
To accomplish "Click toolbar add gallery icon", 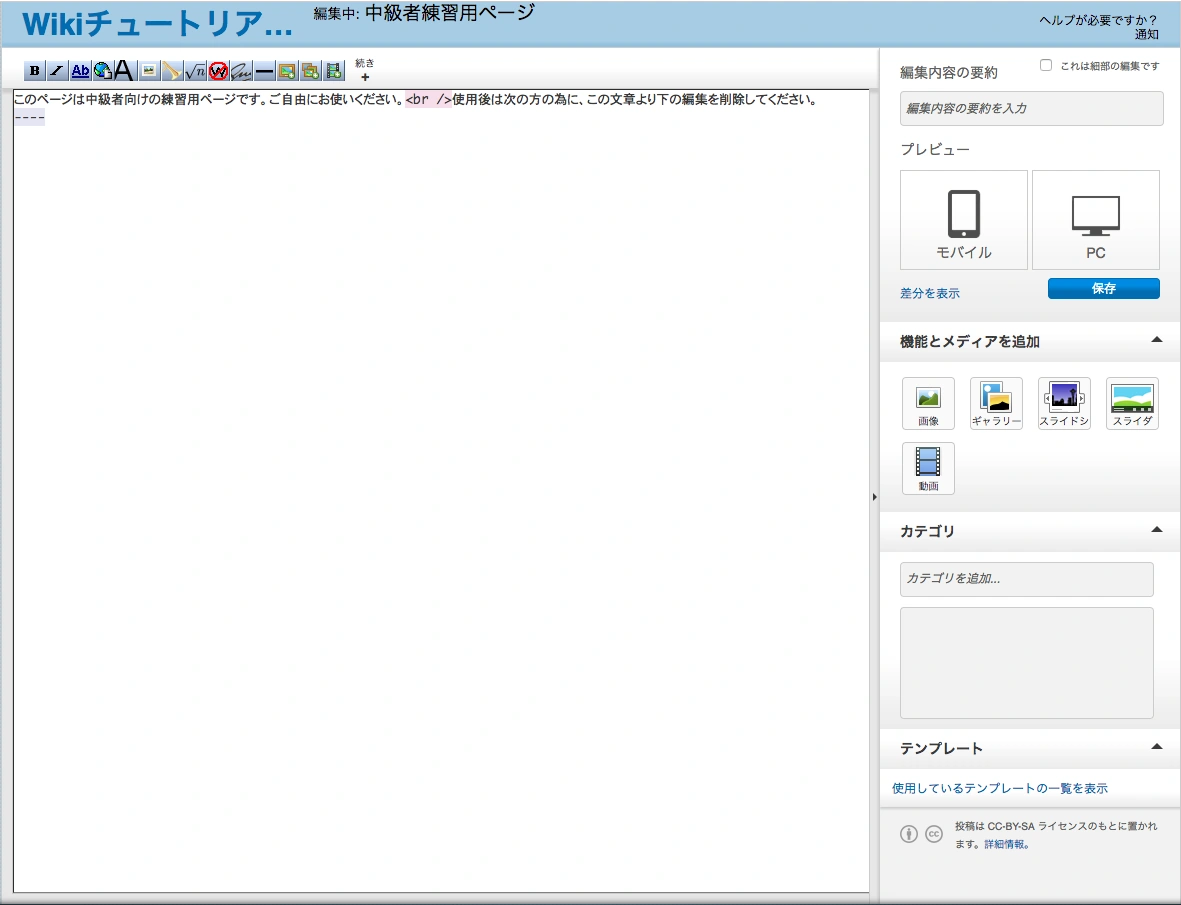I will point(310,71).
